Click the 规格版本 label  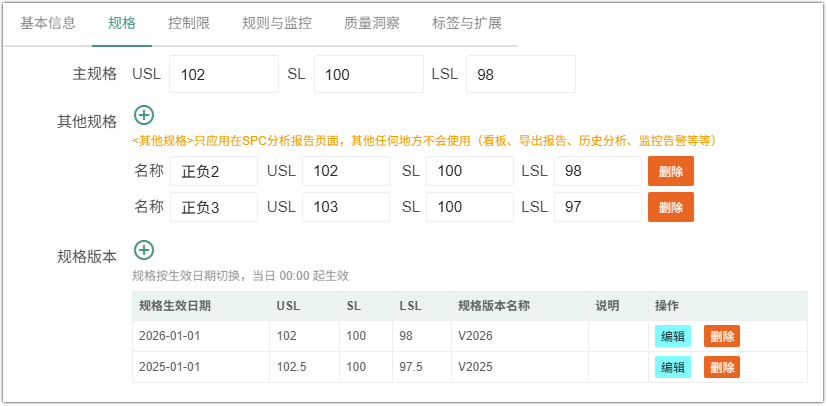click(87, 257)
